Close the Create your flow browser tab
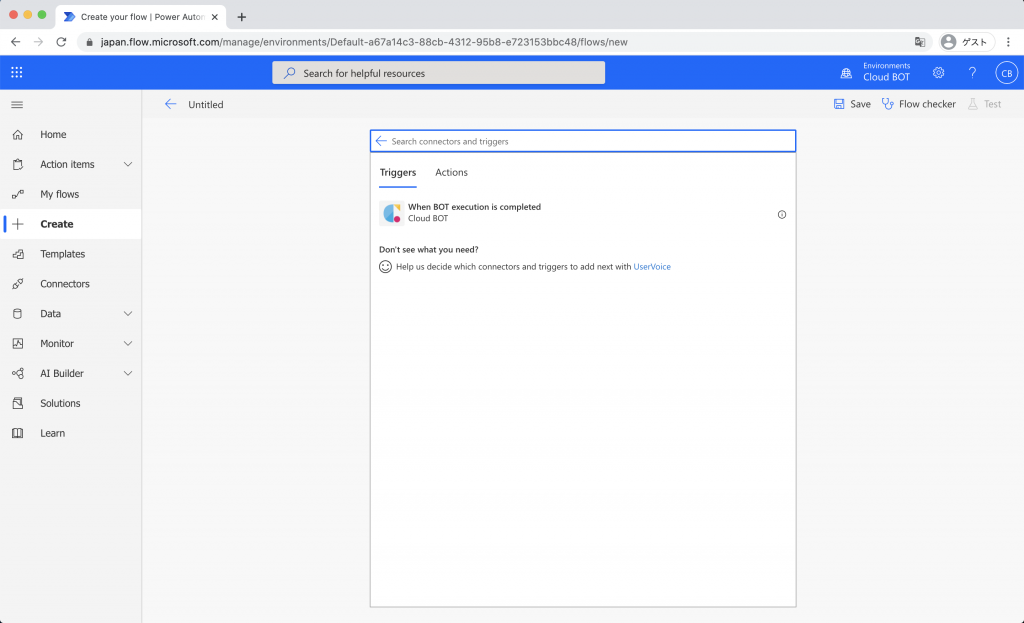Screen dimensions: 1024x623 [x=214, y=17]
